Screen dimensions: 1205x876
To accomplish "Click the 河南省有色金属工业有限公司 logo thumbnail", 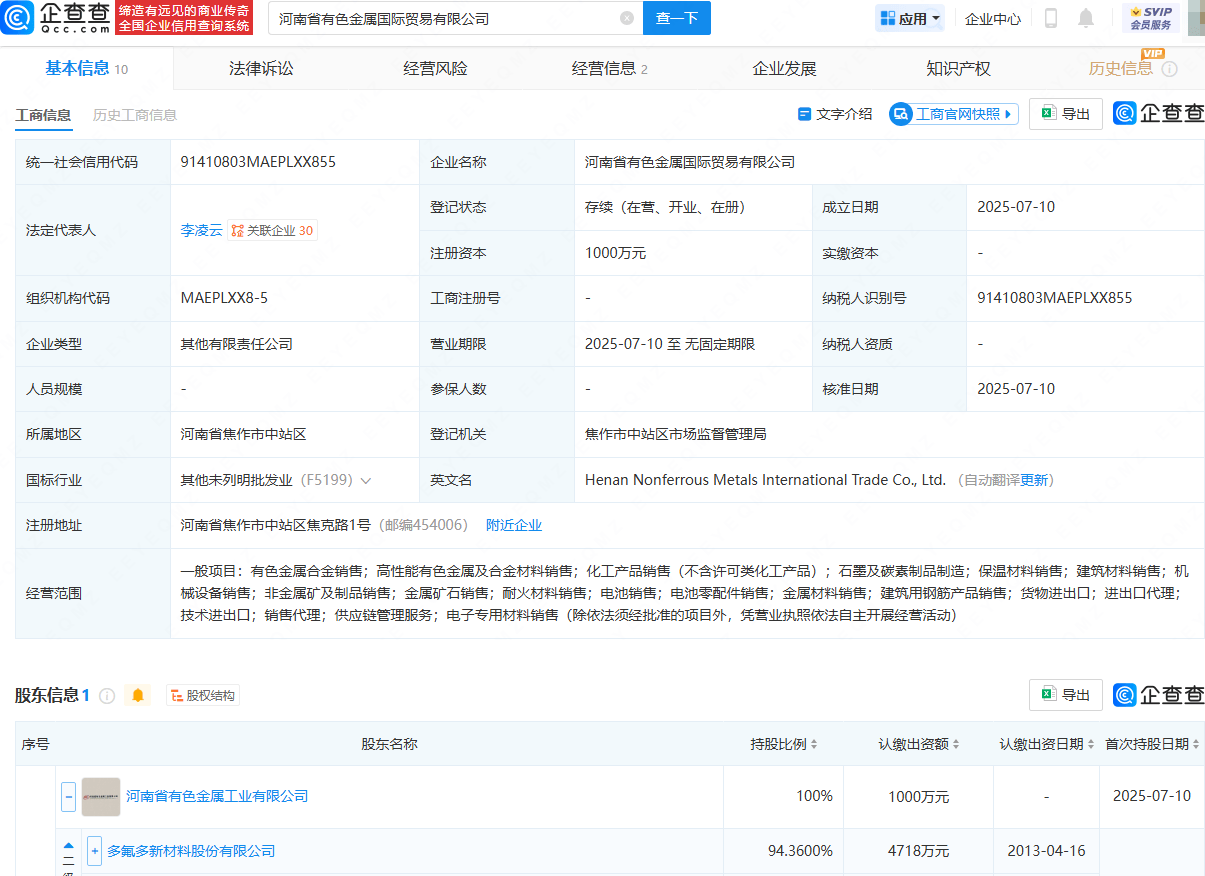I will coord(101,797).
